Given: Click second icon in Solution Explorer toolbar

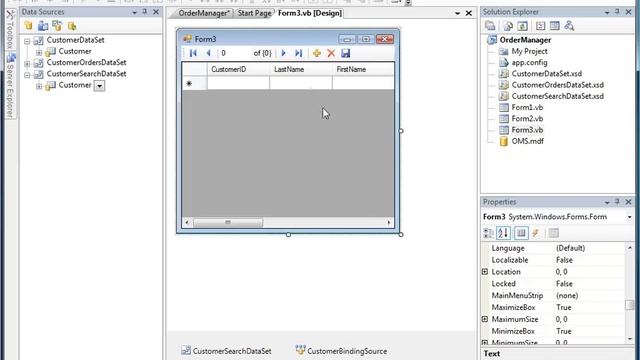Looking at the screenshot, I should tap(508, 26).
